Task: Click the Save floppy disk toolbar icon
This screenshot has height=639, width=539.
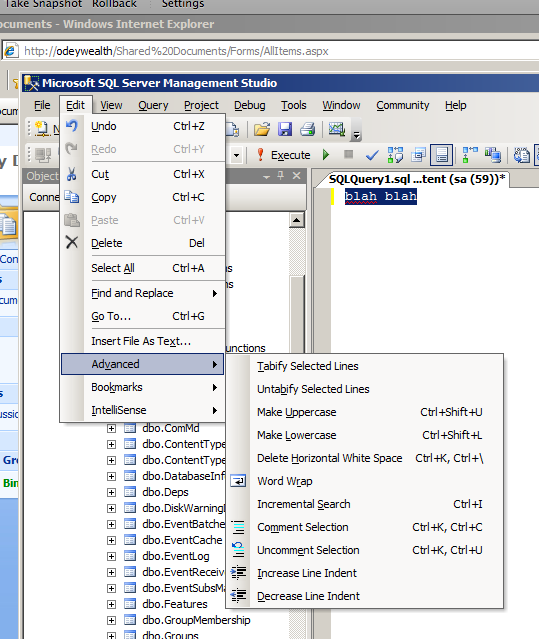Action: [x=285, y=129]
